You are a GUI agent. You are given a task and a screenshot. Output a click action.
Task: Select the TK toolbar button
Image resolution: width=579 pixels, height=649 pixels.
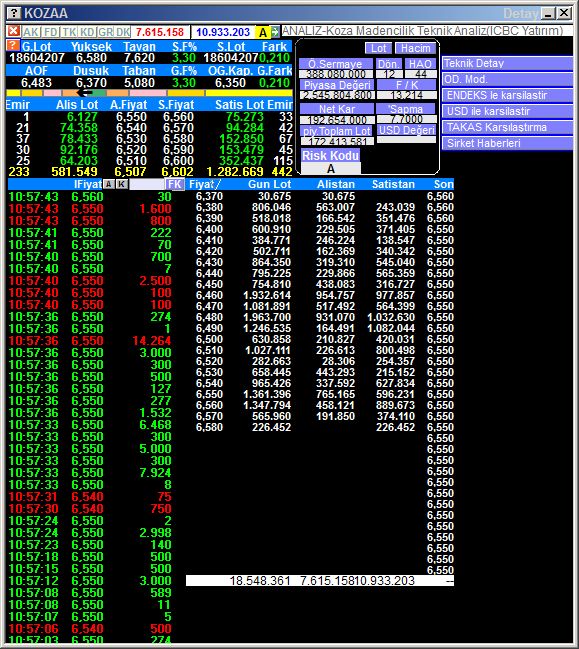(x=69, y=32)
